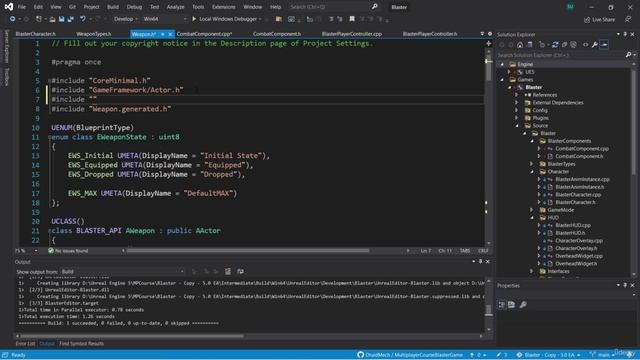The width and height of the screenshot is (640, 360).
Task: Switch to the Error List tab
Action: pos(25,344)
